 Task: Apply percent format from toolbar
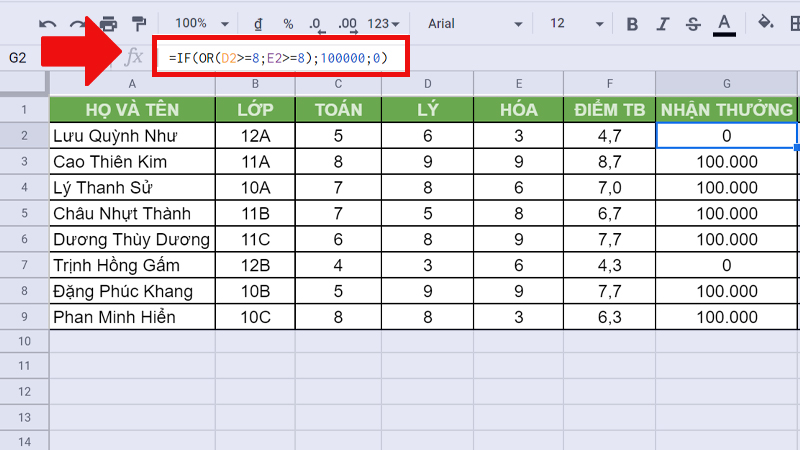pos(288,23)
